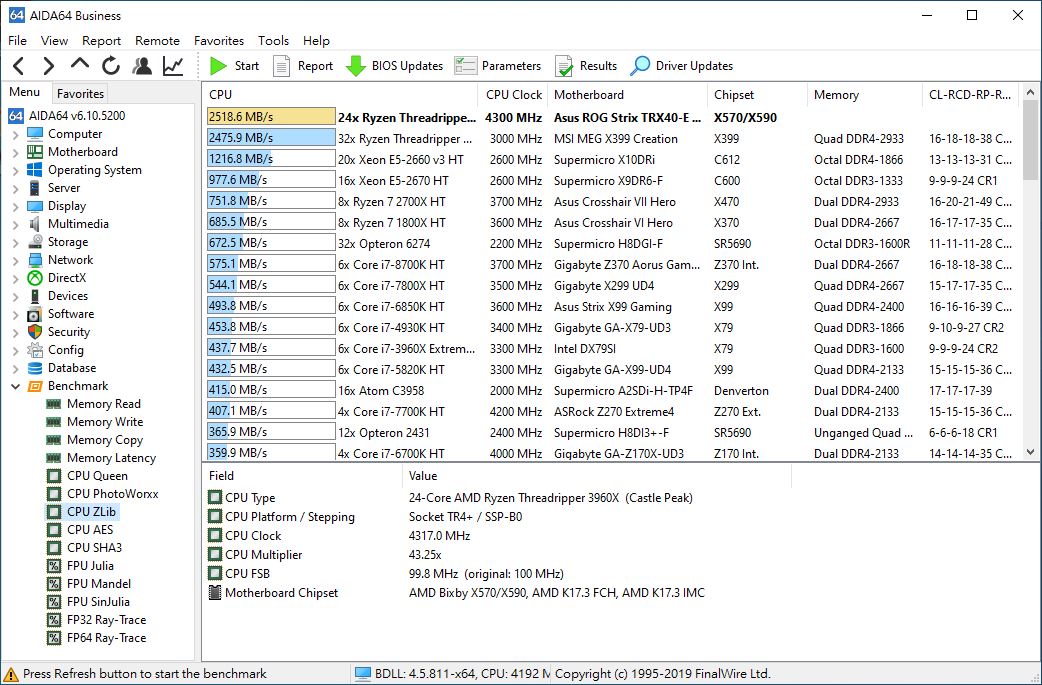The height and width of the screenshot is (685, 1042).
Task: Select the FP64 Ray-Trace benchmark
Action: pyautogui.click(x=106, y=638)
